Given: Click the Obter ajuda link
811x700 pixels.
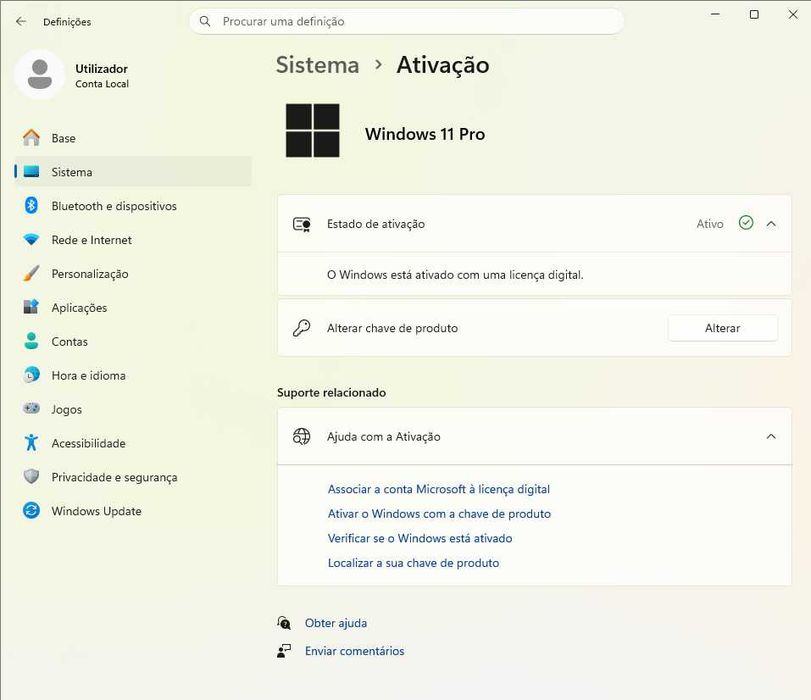Looking at the screenshot, I should (x=336, y=623).
